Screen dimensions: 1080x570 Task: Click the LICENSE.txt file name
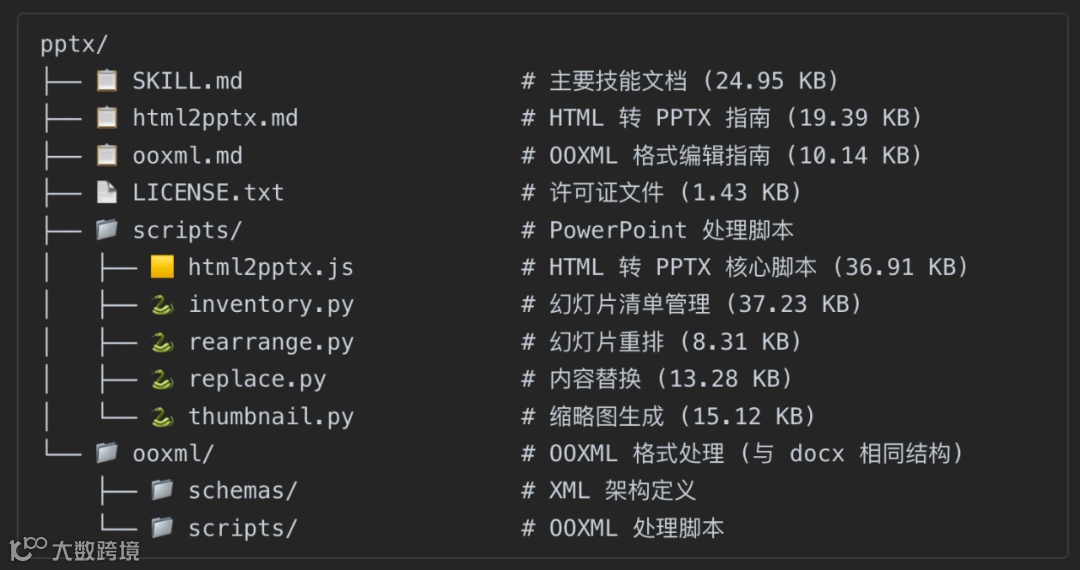[209, 193]
